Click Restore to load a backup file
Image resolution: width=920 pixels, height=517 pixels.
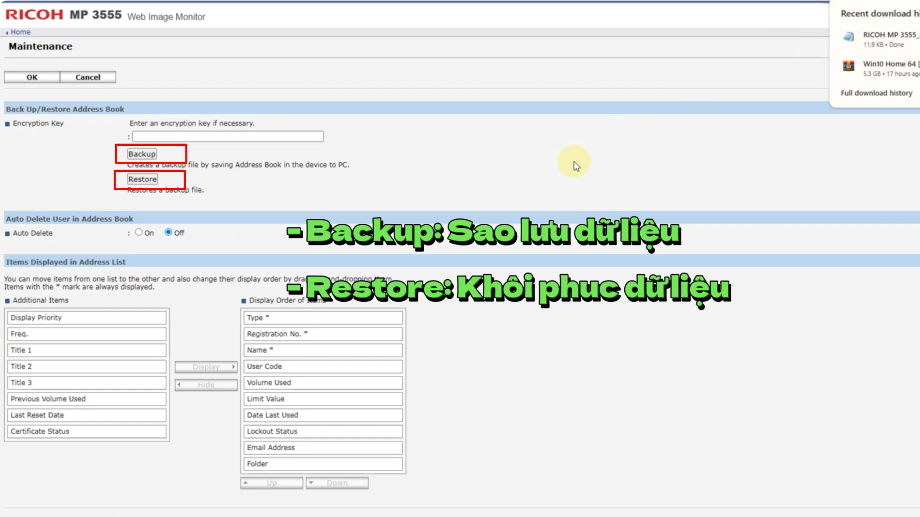(142, 179)
